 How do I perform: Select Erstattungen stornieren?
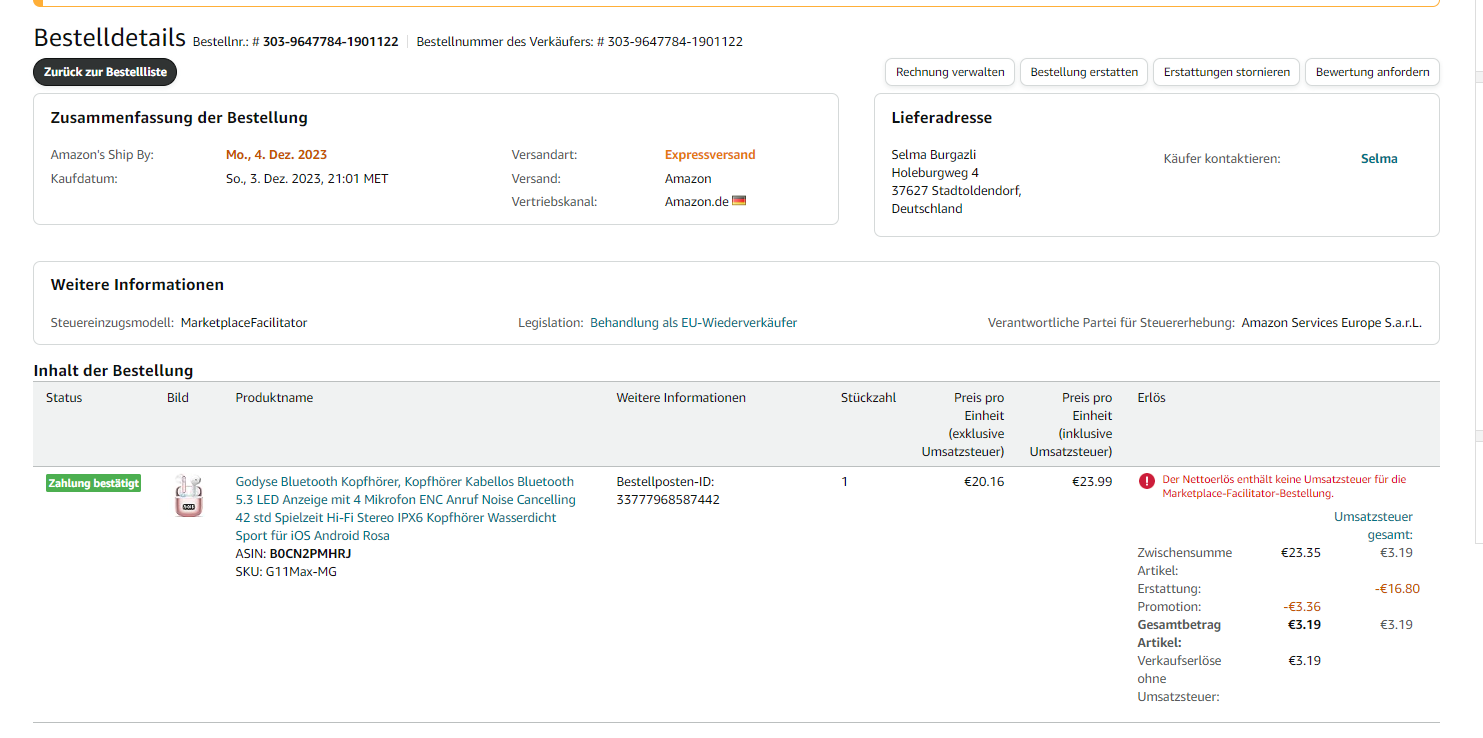pos(1227,72)
